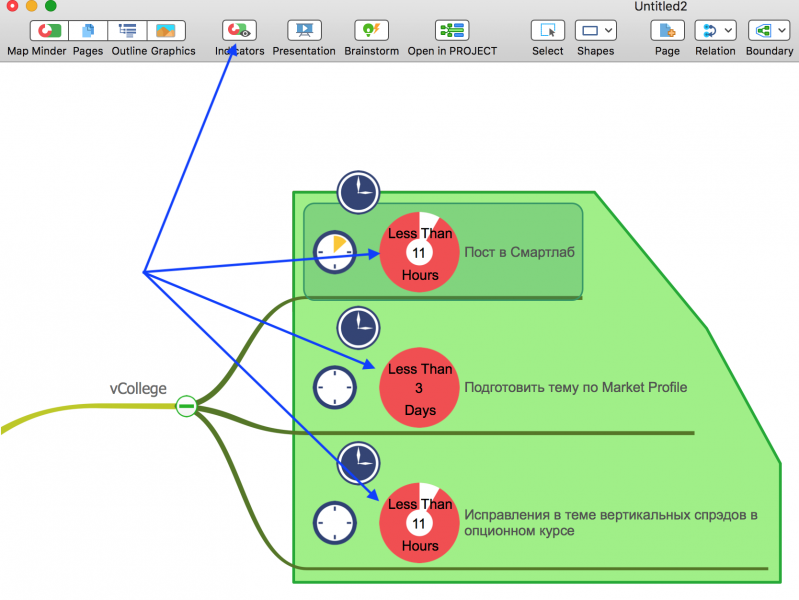
Task: Select the 'Подготовить тему по Market Profile' topic
Action: click(575, 387)
